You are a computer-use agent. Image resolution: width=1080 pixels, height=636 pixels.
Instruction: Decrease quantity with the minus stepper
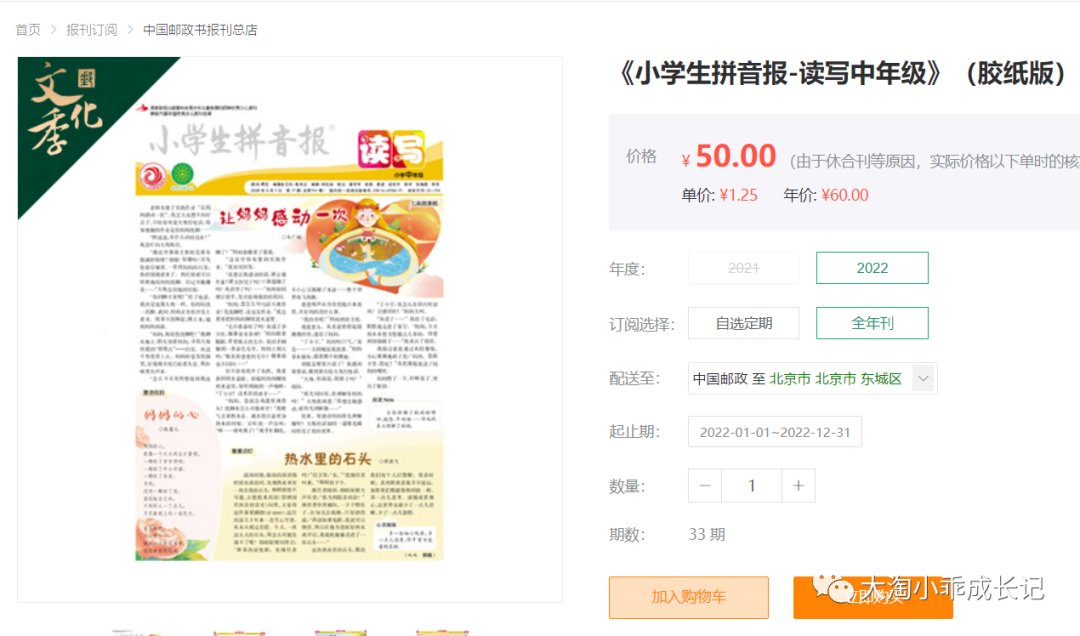click(x=704, y=484)
